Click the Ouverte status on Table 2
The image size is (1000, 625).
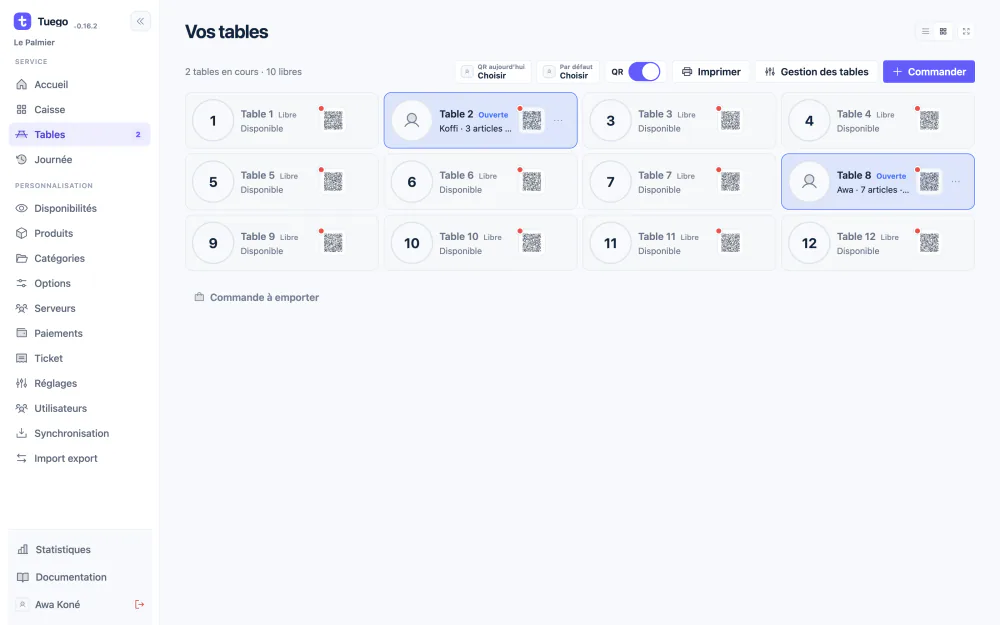[x=493, y=115]
